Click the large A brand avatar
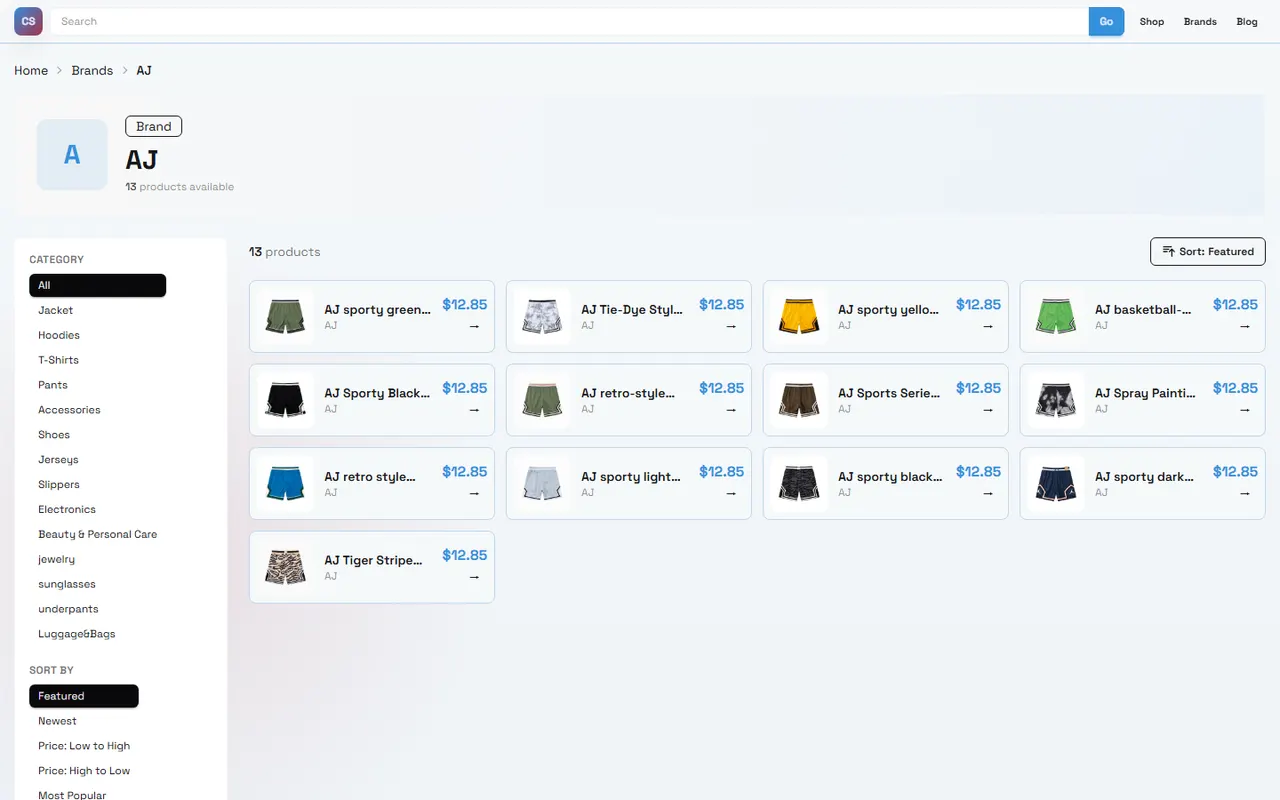The image size is (1280, 800). click(x=72, y=155)
